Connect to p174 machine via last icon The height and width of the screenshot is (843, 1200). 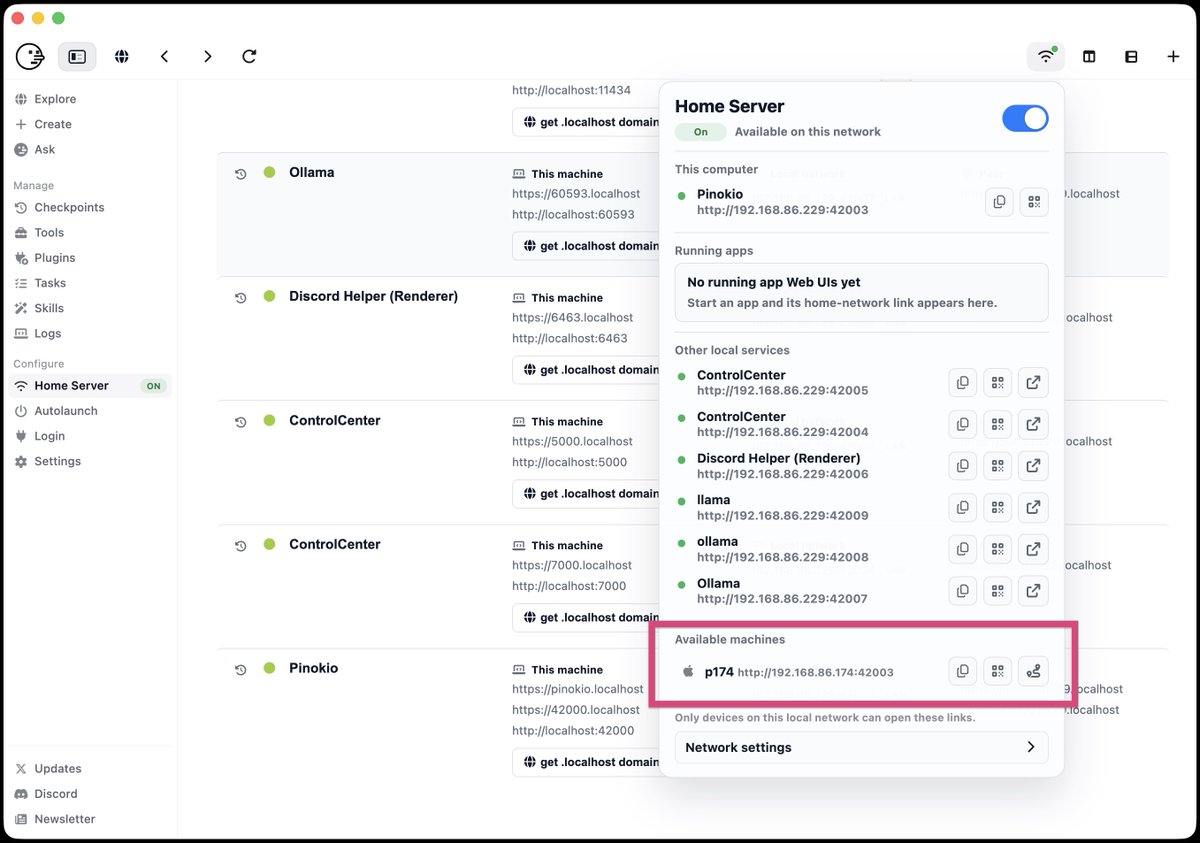pyautogui.click(x=1033, y=671)
